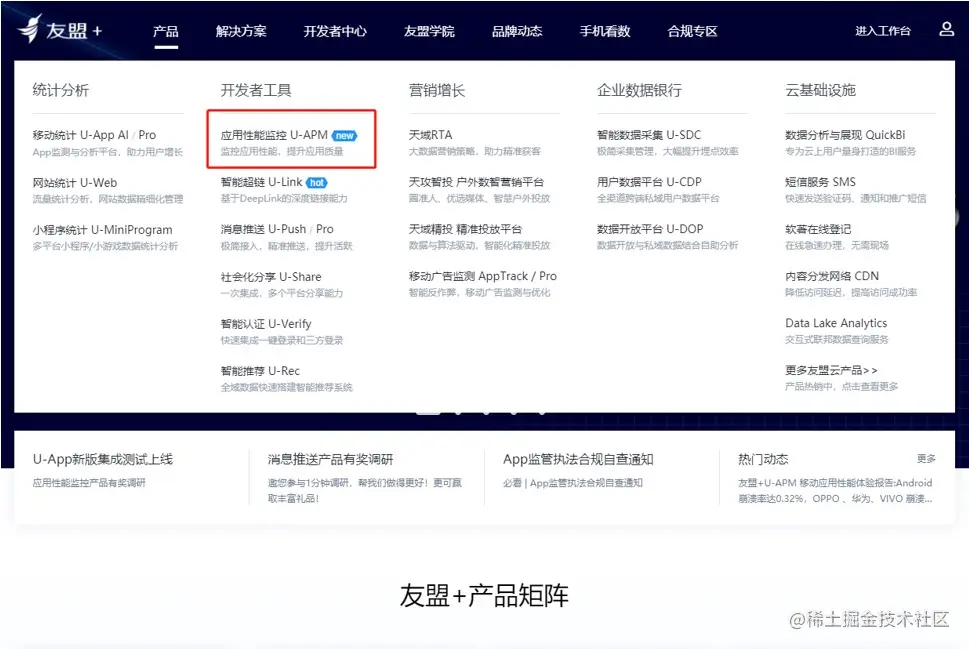
Task: Open the AppTrack Pro link
Action: click(x=548, y=276)
